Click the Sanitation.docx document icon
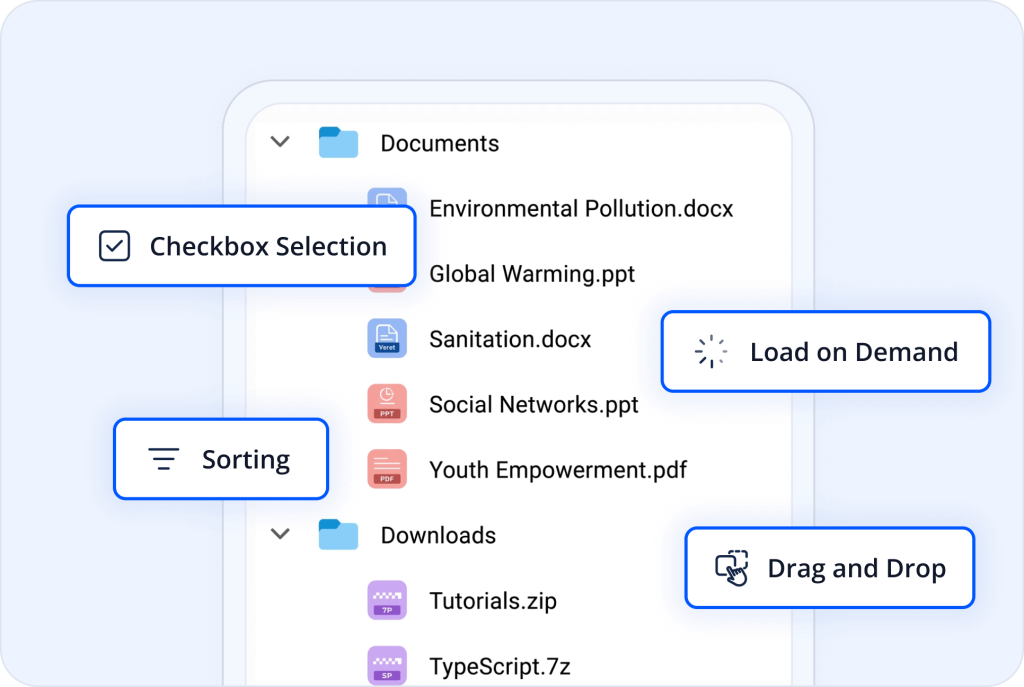The image size is (1024, 687). point(387,338)
